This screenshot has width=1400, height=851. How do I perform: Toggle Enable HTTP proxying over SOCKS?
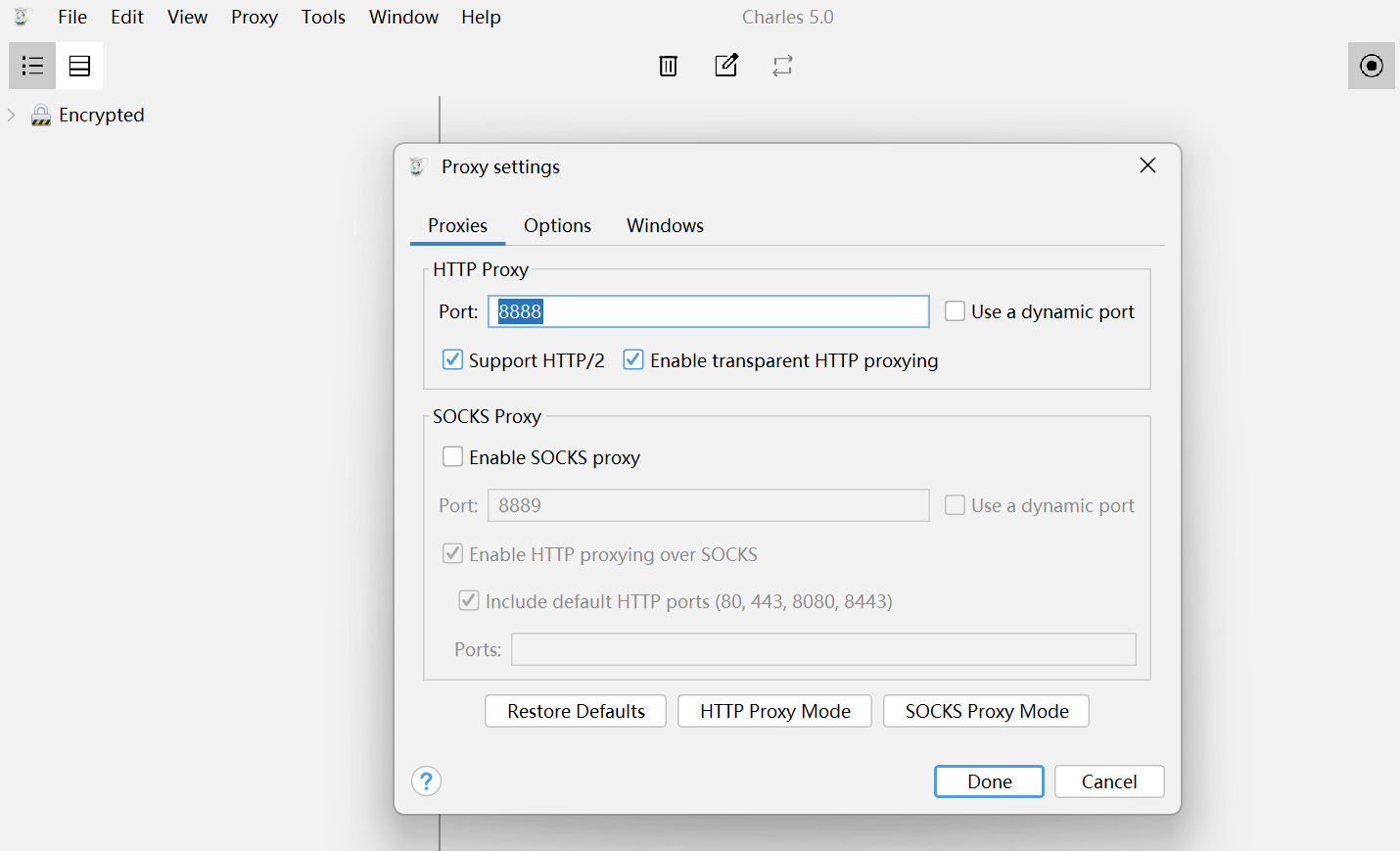452,553
